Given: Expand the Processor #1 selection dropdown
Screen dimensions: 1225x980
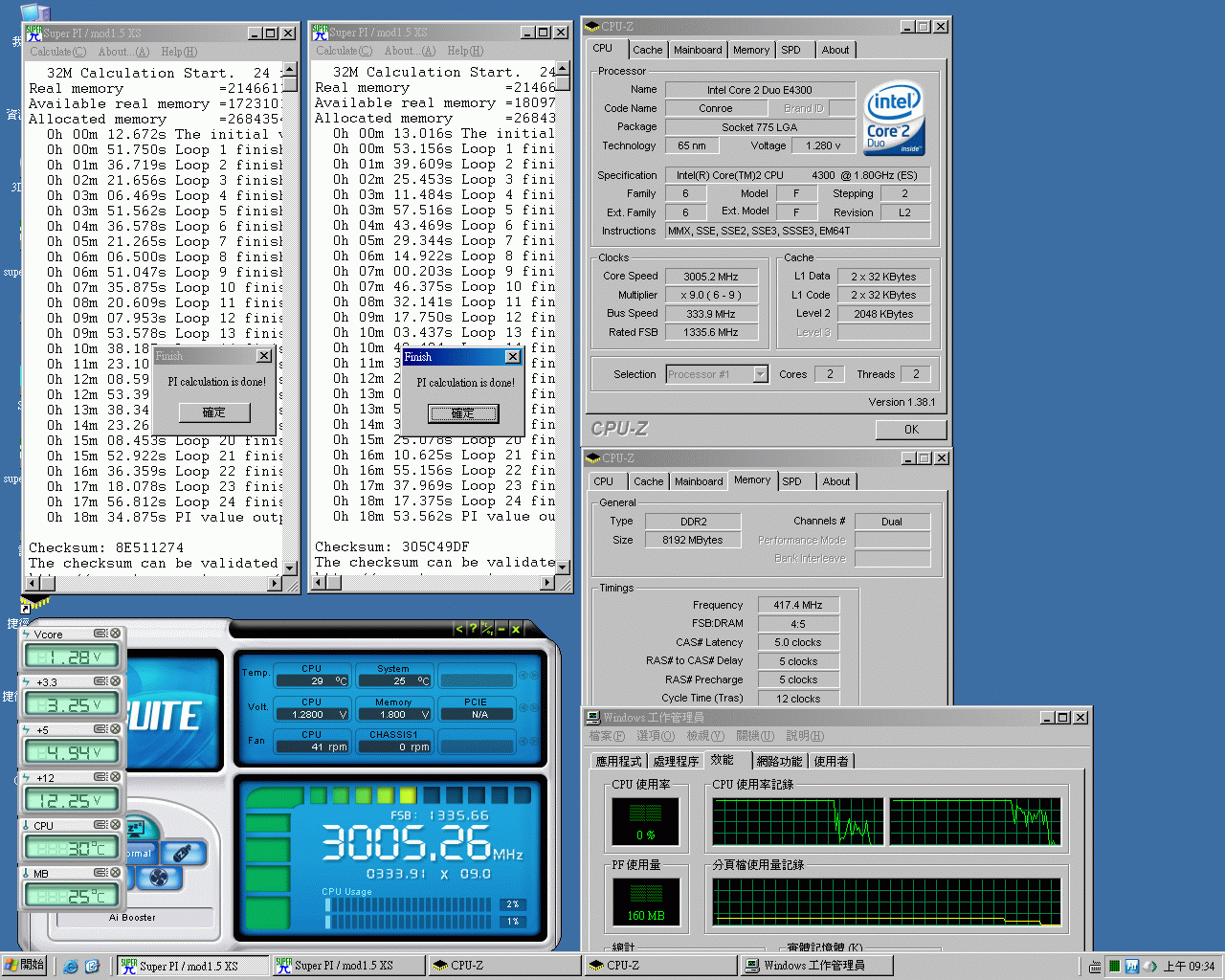Looking at the screenshot, I should [760, 374].
